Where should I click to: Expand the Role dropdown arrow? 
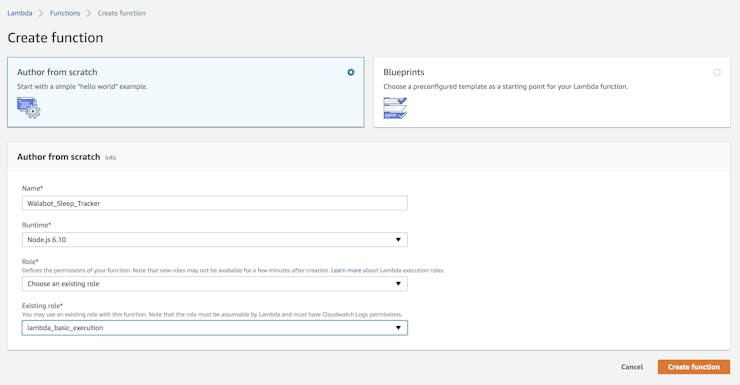click(x=398, y=284)
